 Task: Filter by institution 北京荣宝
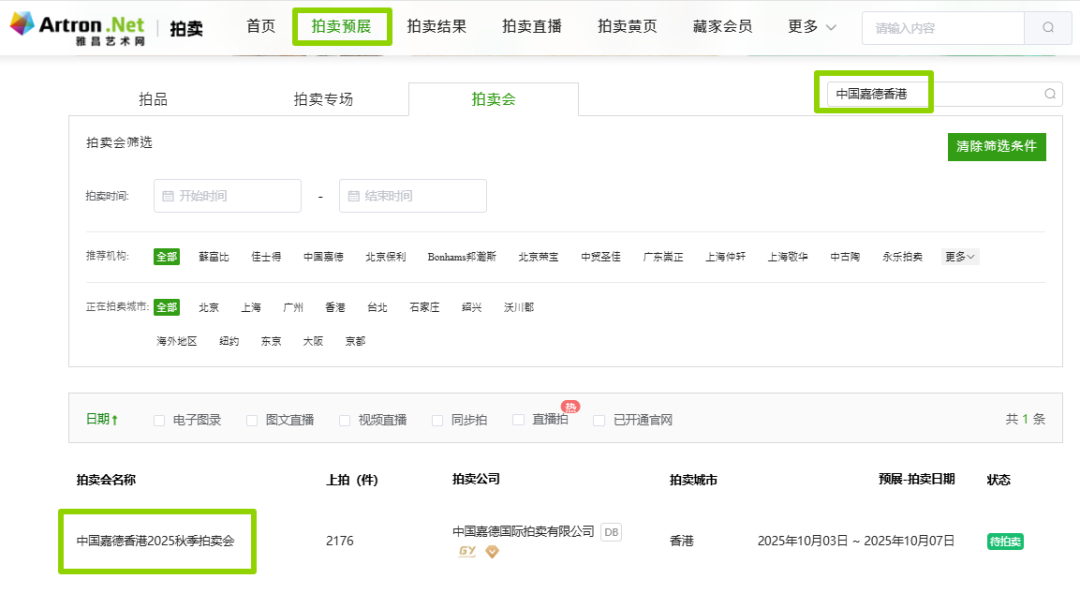click(x=539, y=257)
